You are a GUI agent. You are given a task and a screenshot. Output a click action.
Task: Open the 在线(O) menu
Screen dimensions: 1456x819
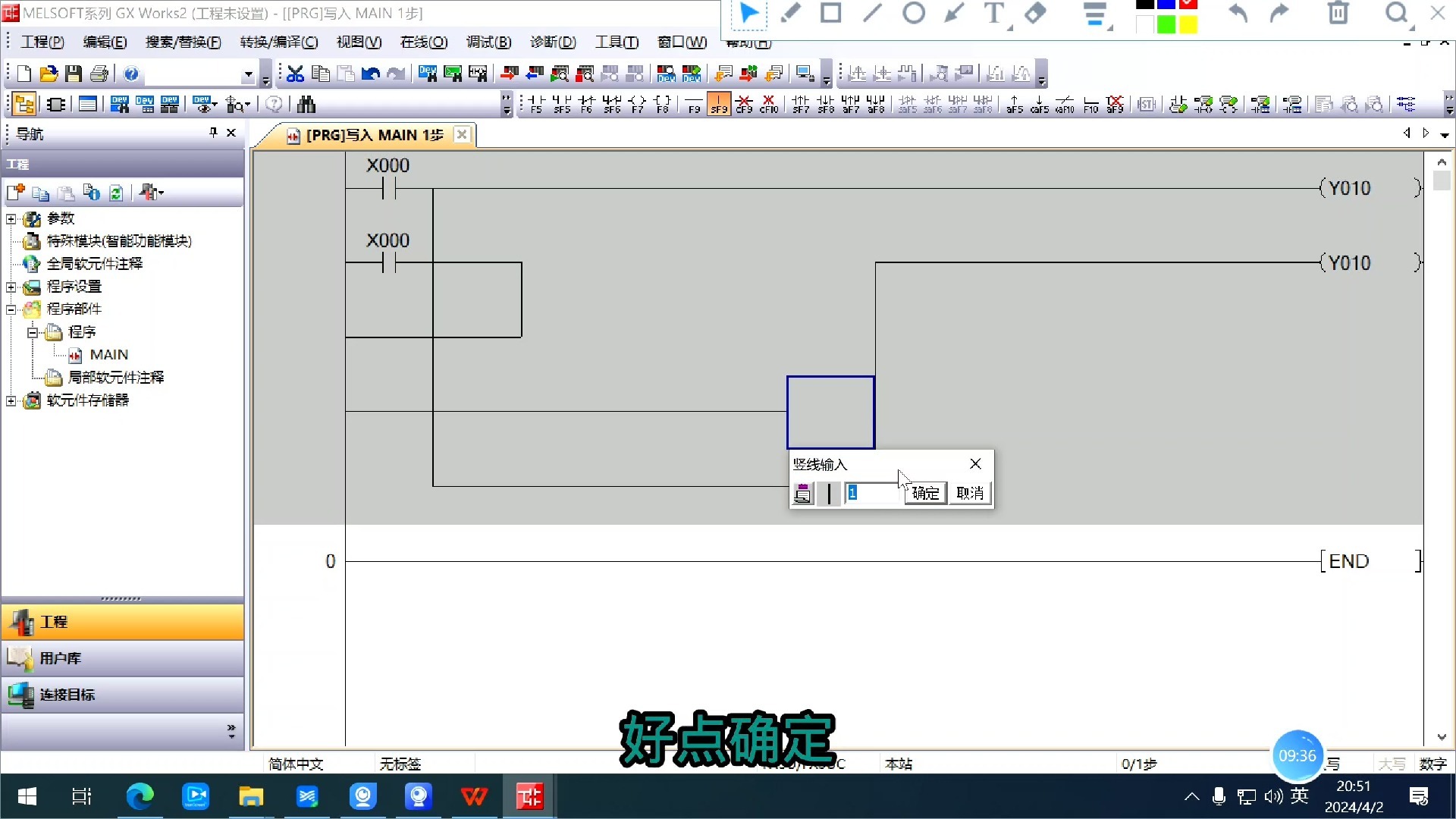pyautogui.click(x=424, y=42)
